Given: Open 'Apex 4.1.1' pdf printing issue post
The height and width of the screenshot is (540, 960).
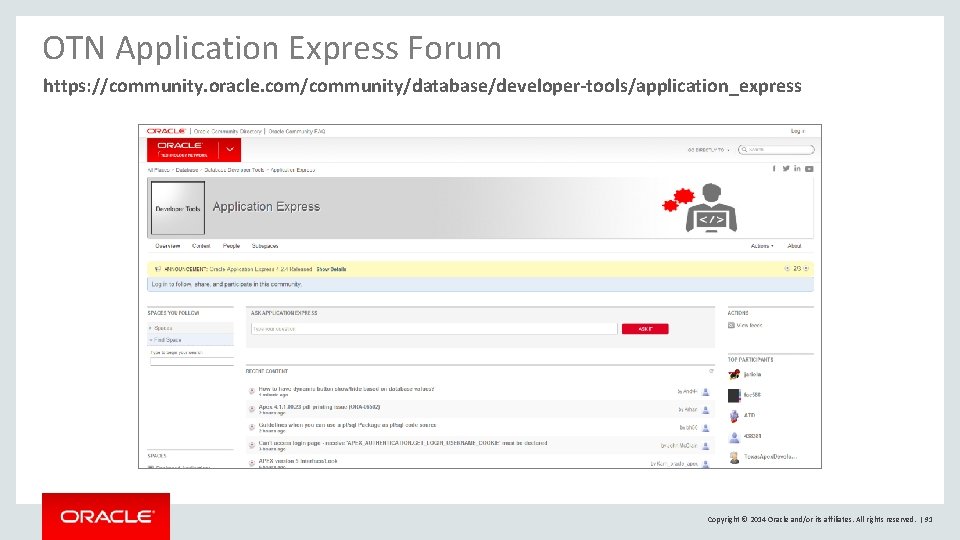Looking at the screenshot, I should pyautogui.click(x=319, y=407).
